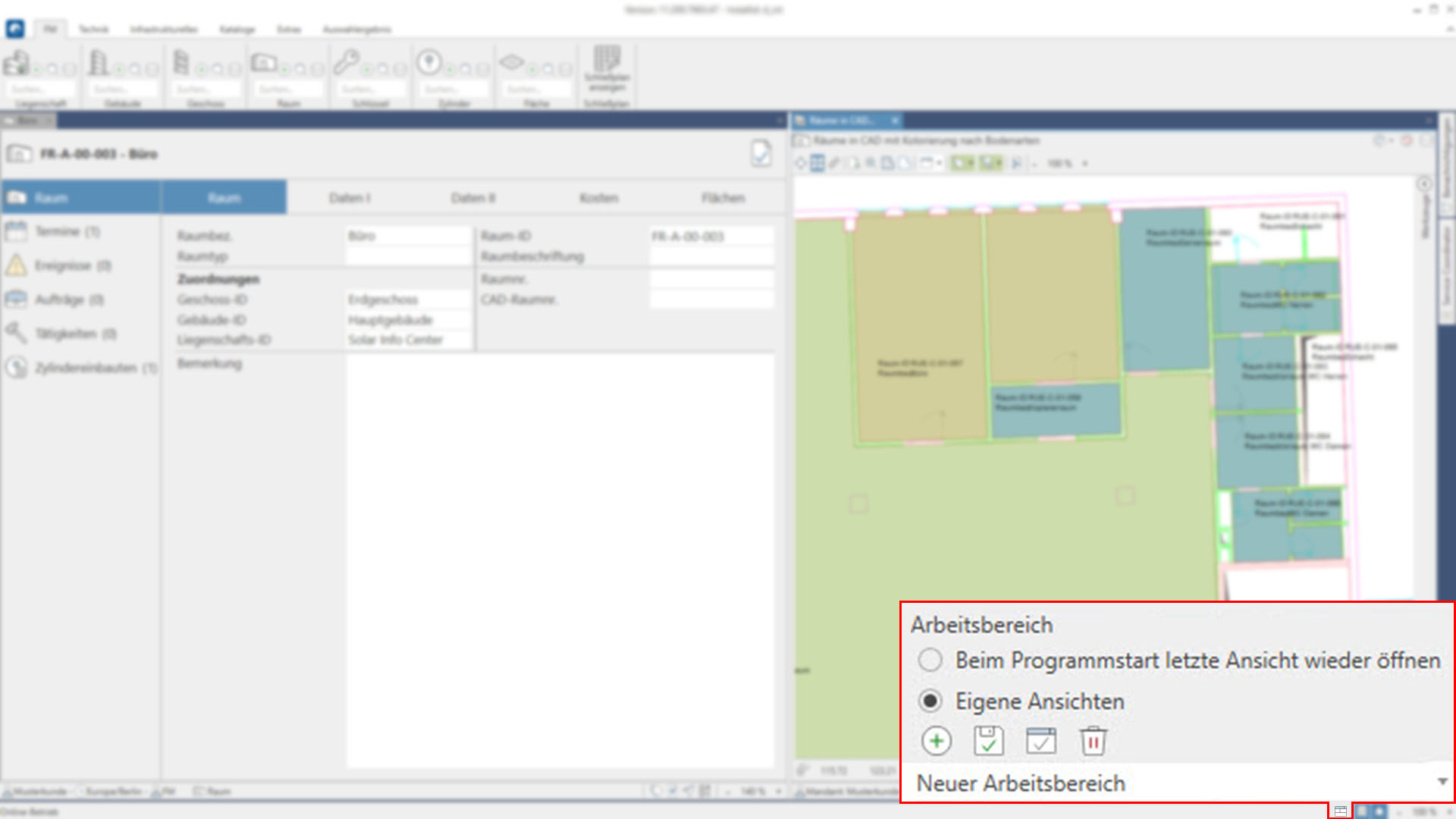
Task: Expand green selection tool dropdown in CAD toolbar
Action: (971, 164)
